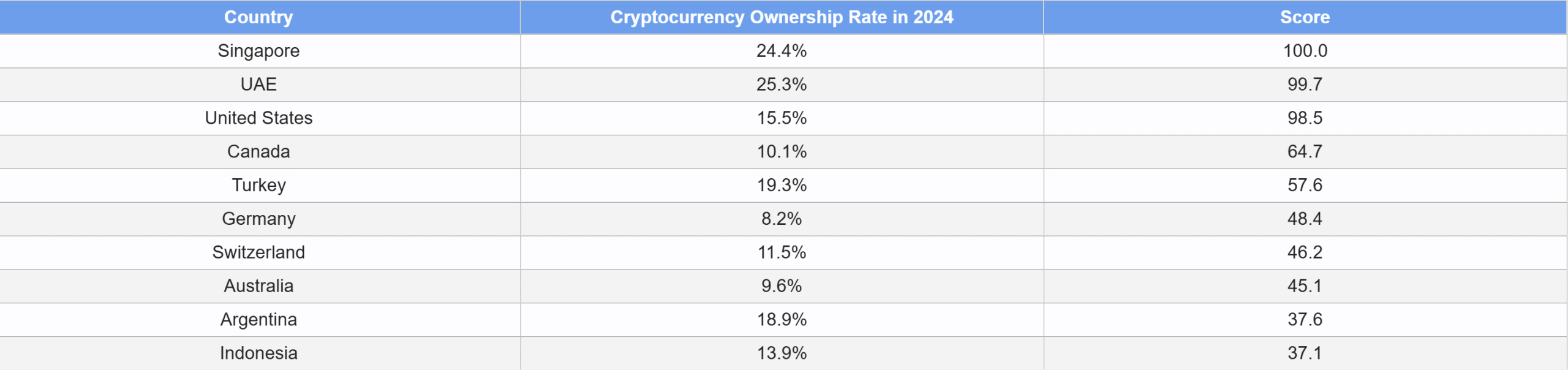Click the Country column header
1568x370 pixels.
[258, 17]
